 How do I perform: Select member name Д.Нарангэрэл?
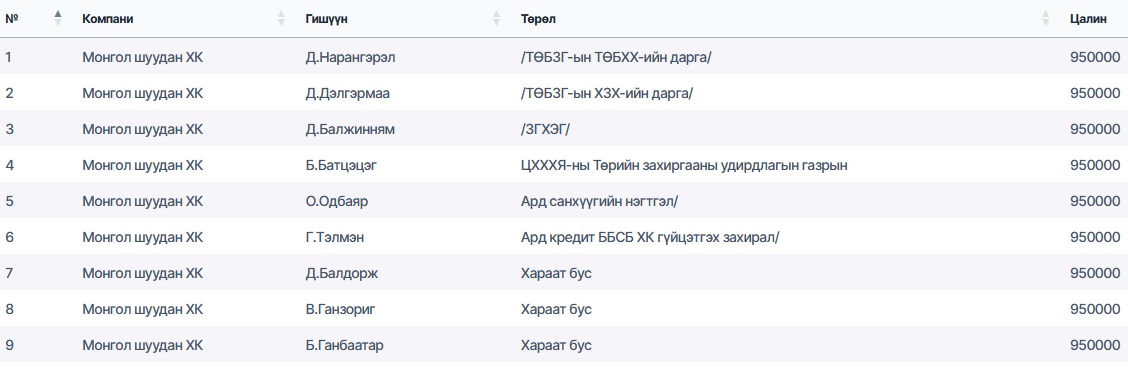pos(350,57)
